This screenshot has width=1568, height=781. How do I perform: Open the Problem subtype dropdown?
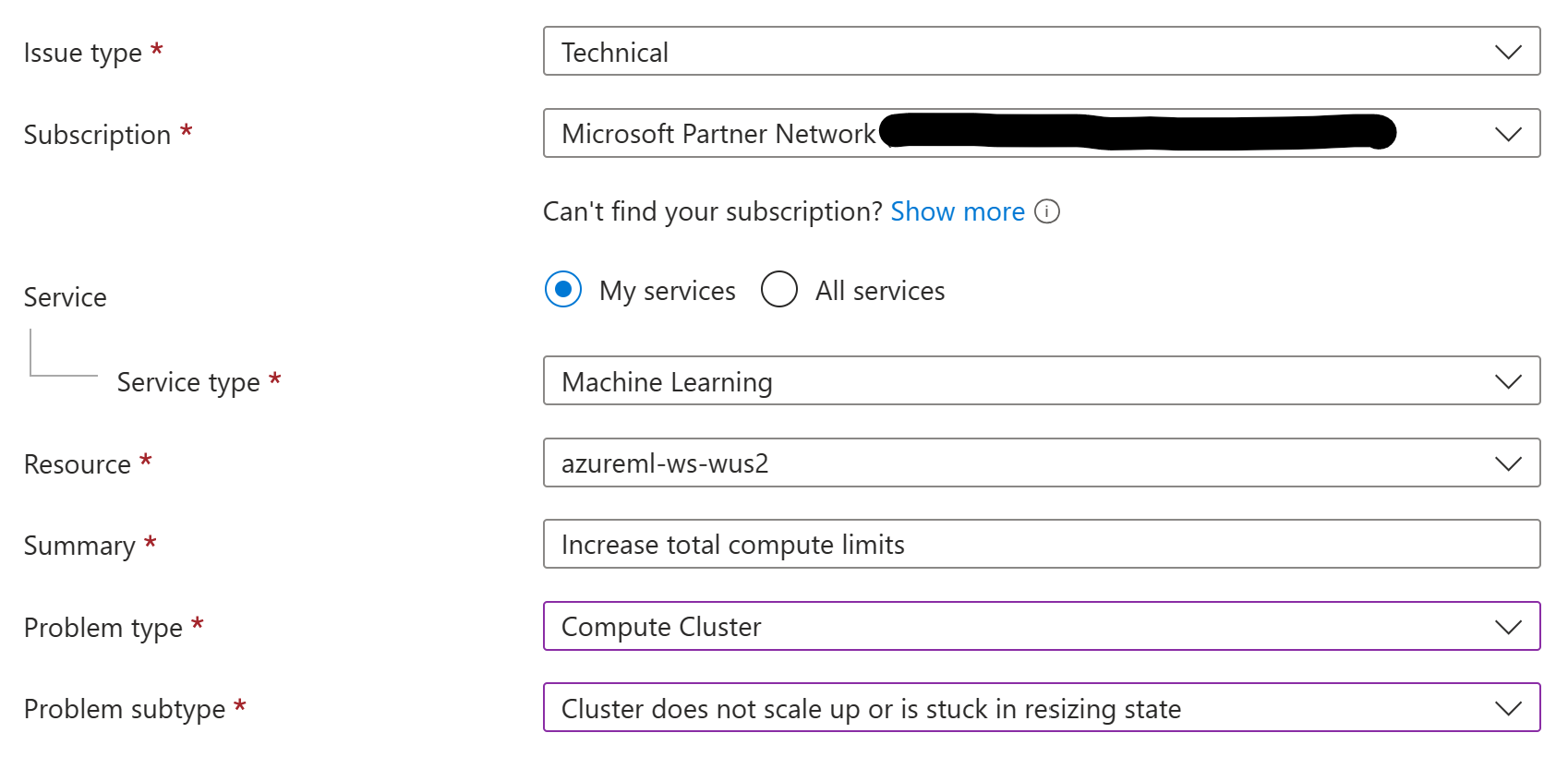tap(1042, 707)
